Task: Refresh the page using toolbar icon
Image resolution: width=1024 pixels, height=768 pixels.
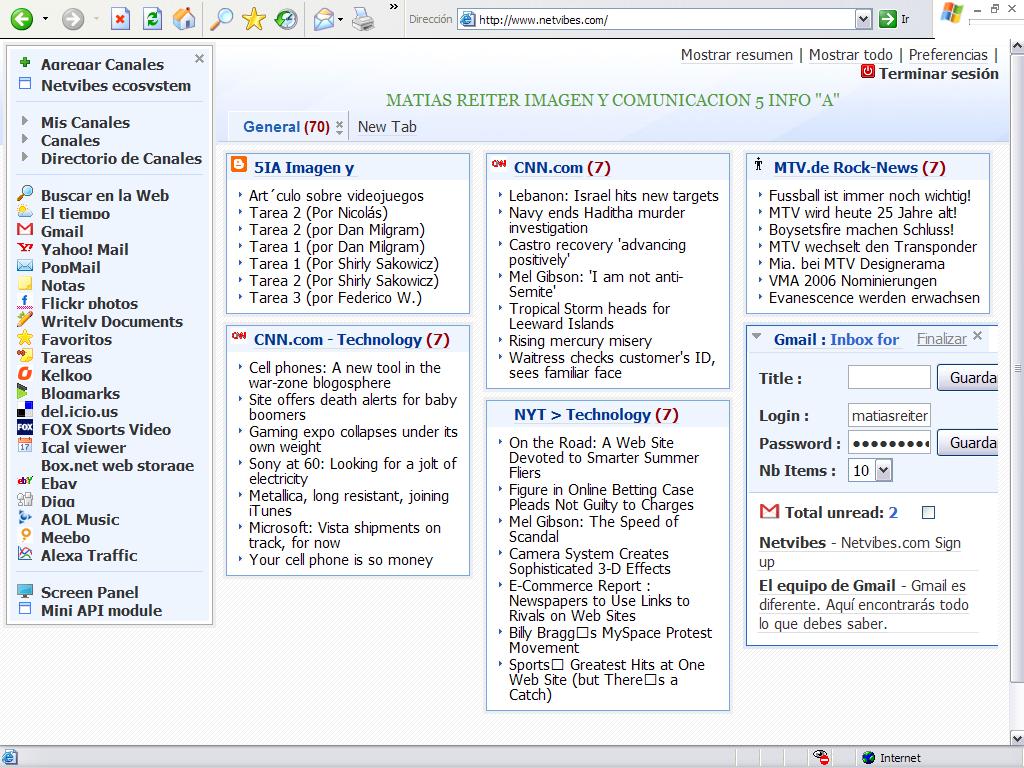Action: coord(152,19)
